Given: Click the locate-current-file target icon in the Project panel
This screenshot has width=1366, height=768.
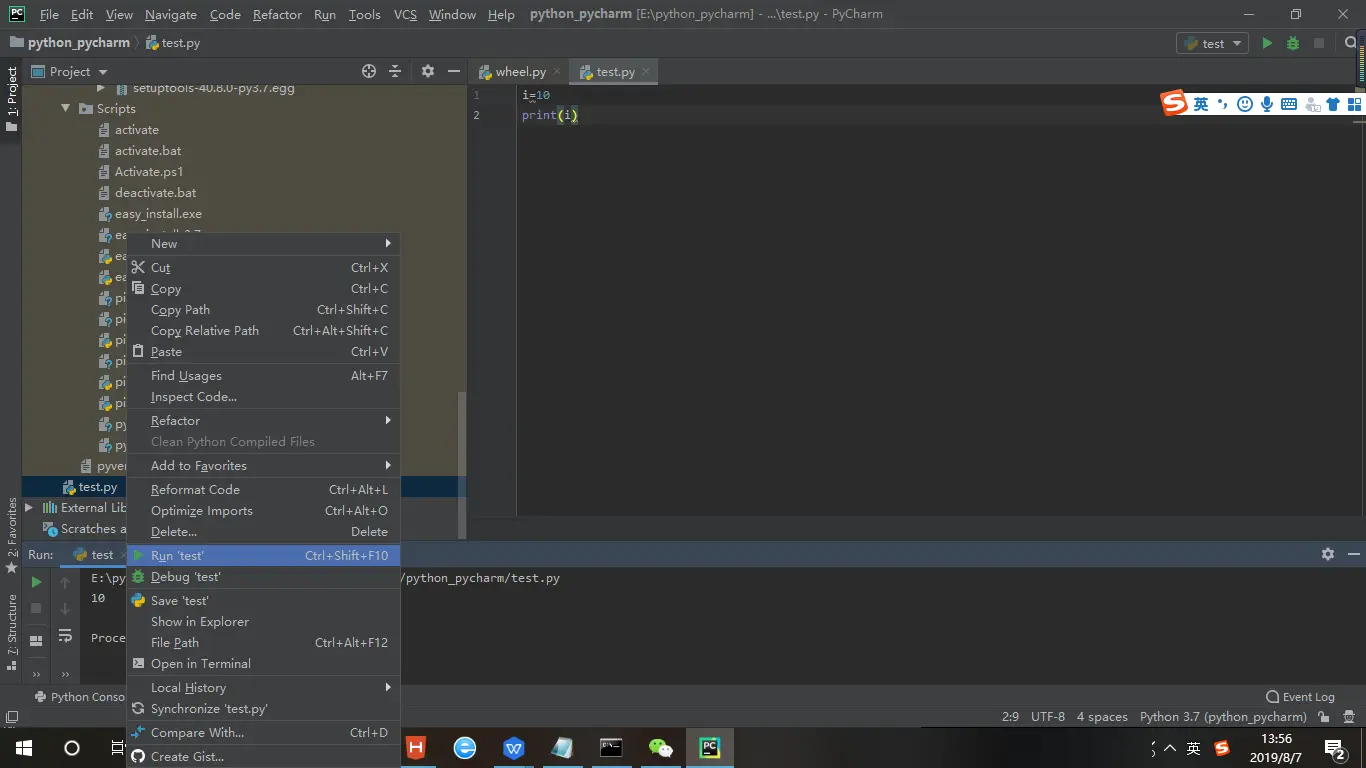Looking at the screenshot, I should click(x=369, y=71).
